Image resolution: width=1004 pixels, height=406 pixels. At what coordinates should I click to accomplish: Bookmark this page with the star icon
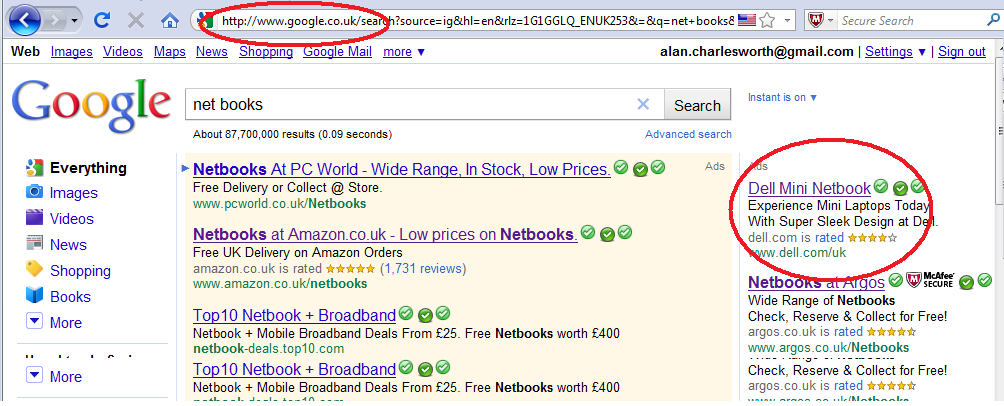(767, 20)
